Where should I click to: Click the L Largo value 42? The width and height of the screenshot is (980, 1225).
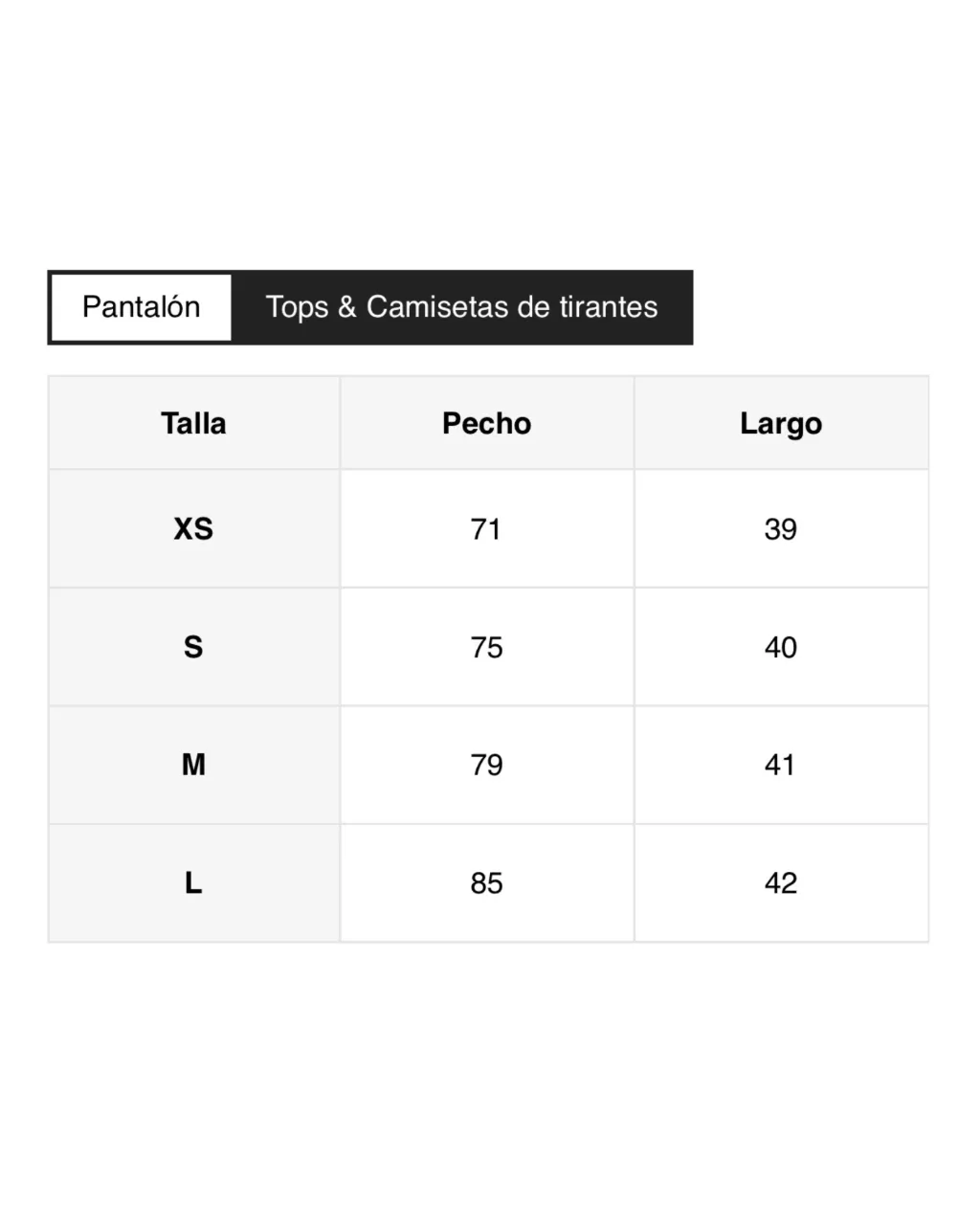tap(780, 882)
